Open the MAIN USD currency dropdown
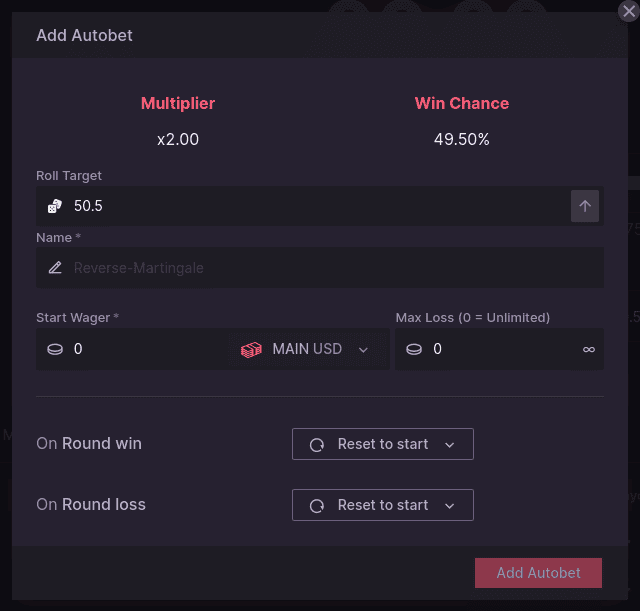This screenshot has width=640, height=611. tap(308, 349)
